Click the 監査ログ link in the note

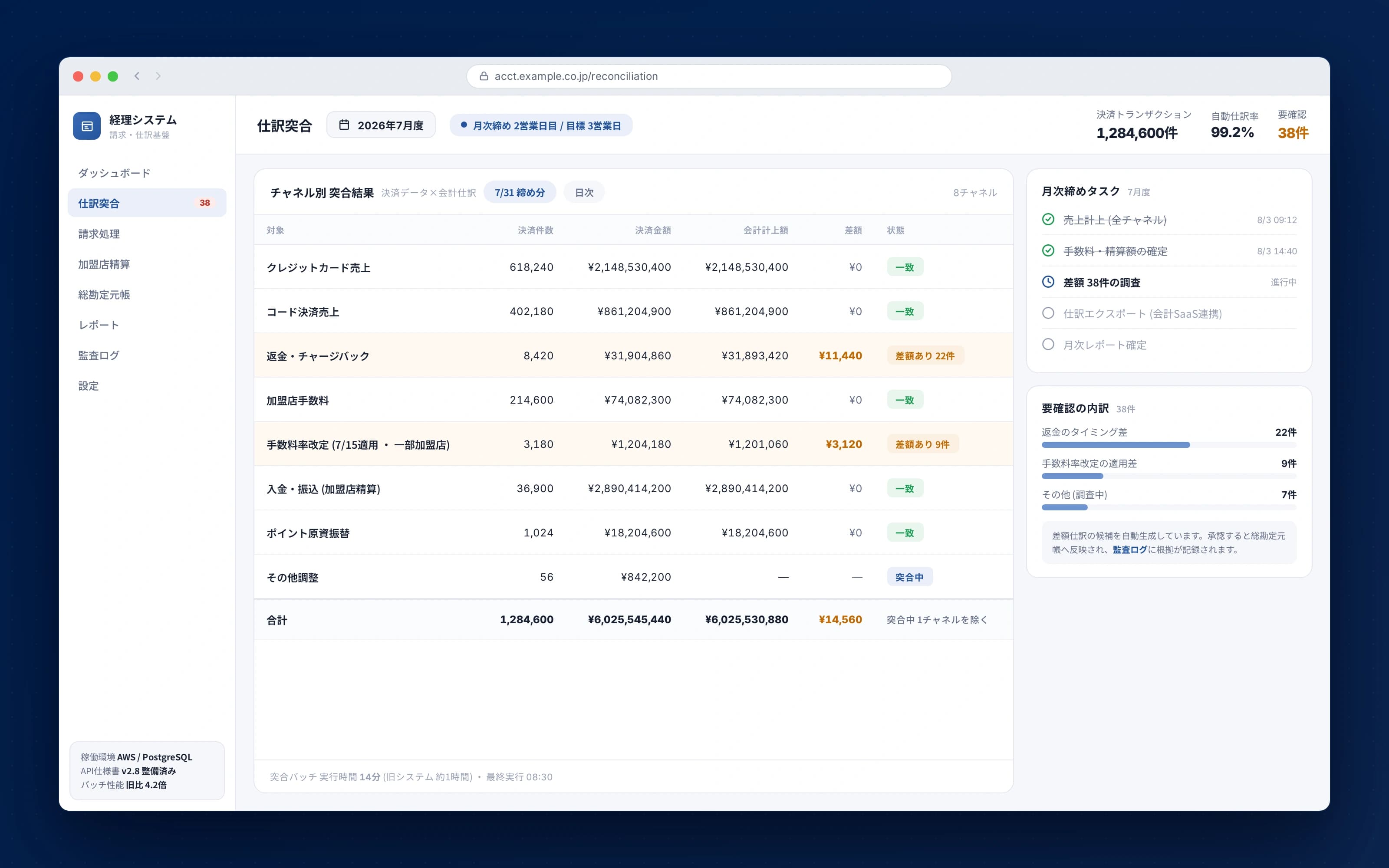(1129, 549)
